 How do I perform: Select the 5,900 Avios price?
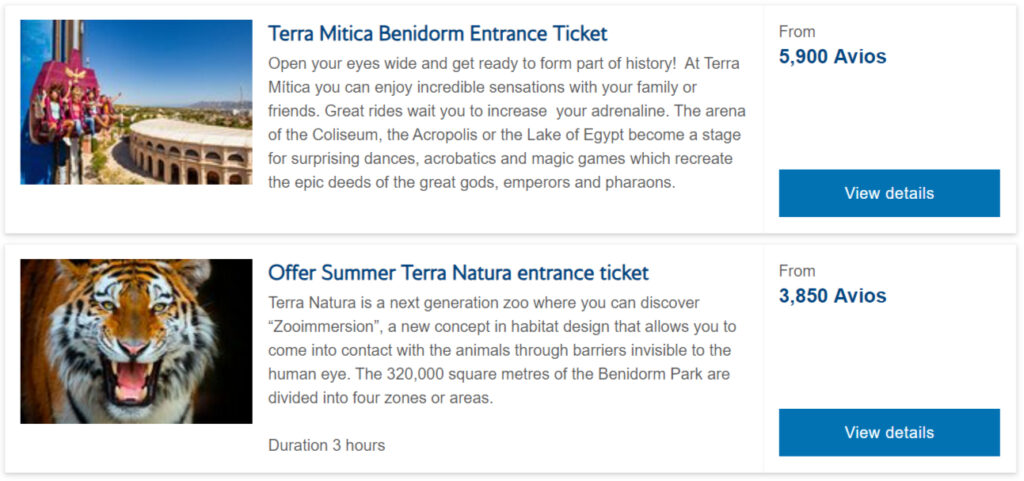[x=832, y=57]
